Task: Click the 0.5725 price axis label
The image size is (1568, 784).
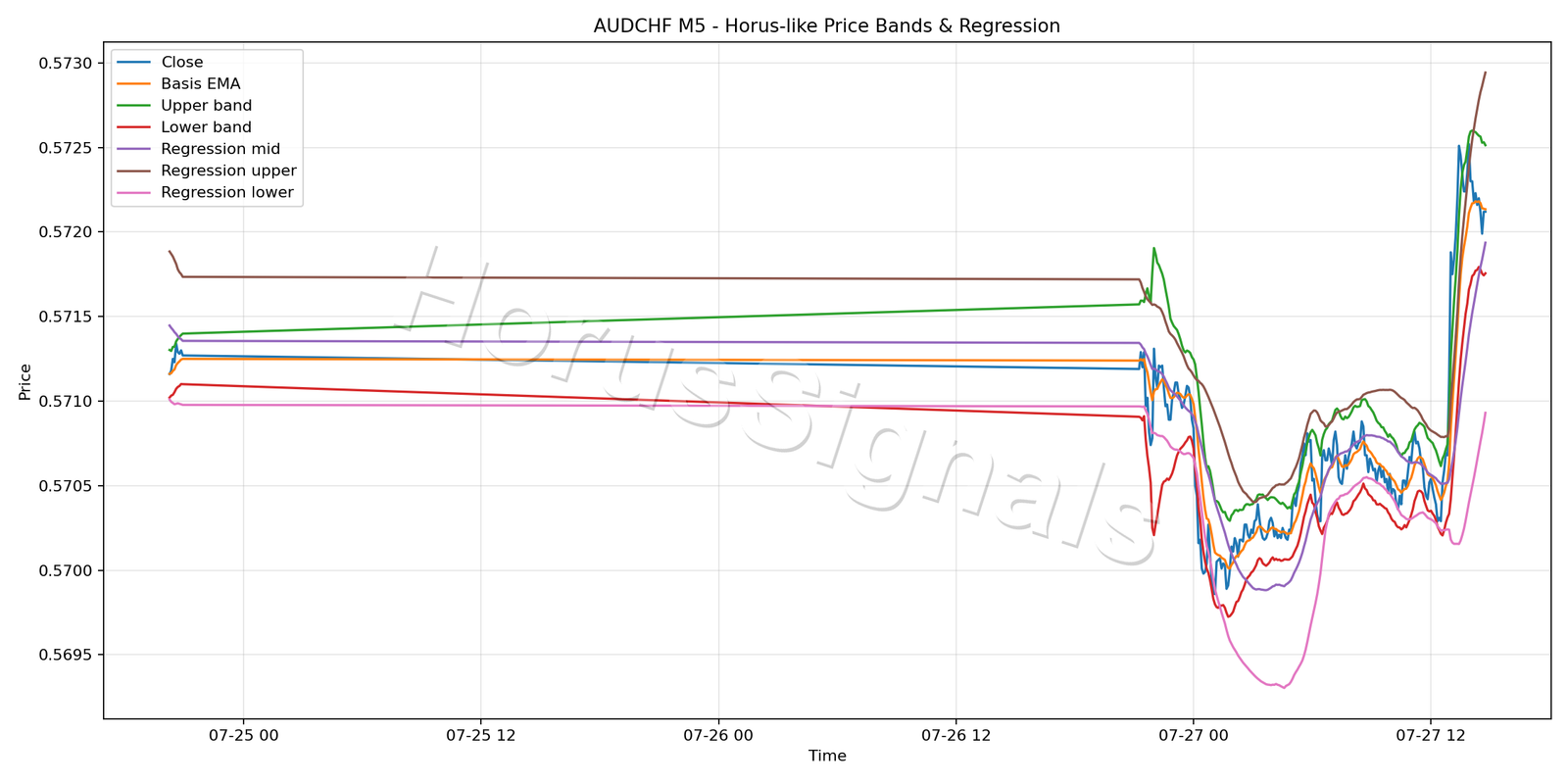Action: pos(66,148)
